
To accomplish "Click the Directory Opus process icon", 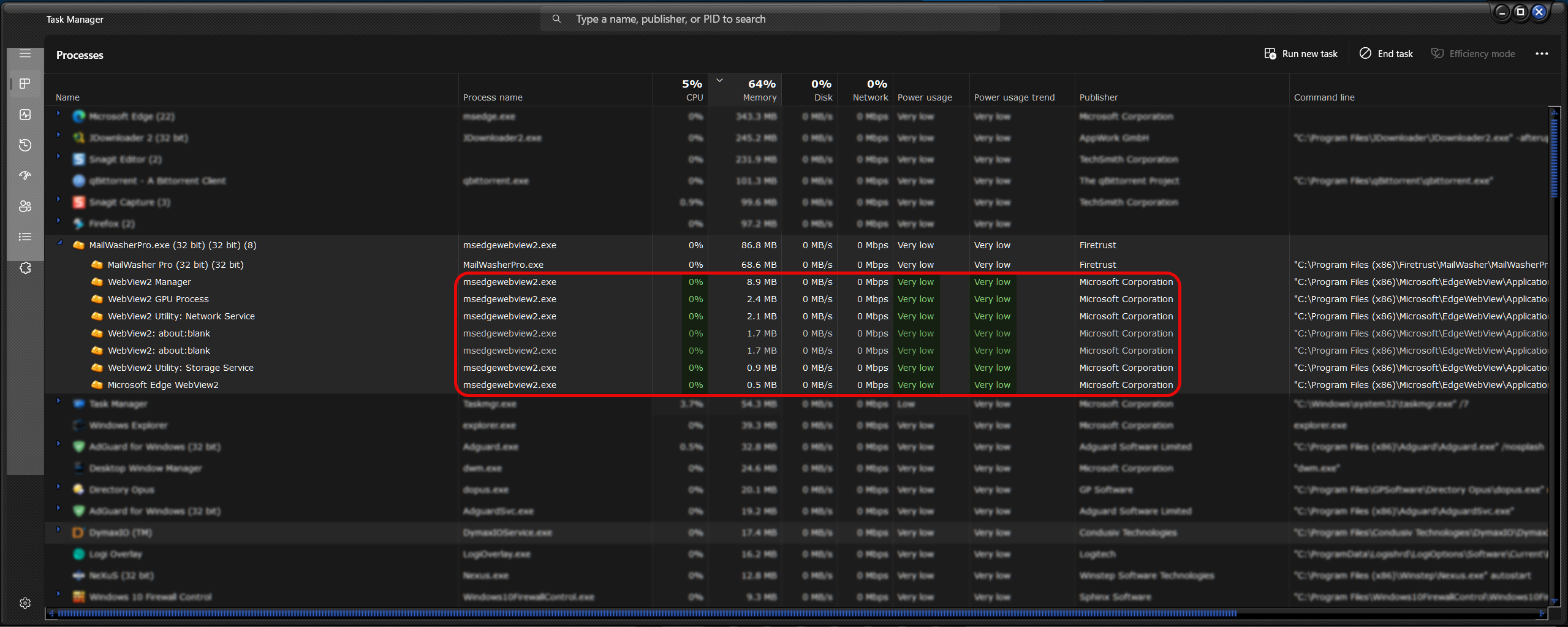I will 78,490.
